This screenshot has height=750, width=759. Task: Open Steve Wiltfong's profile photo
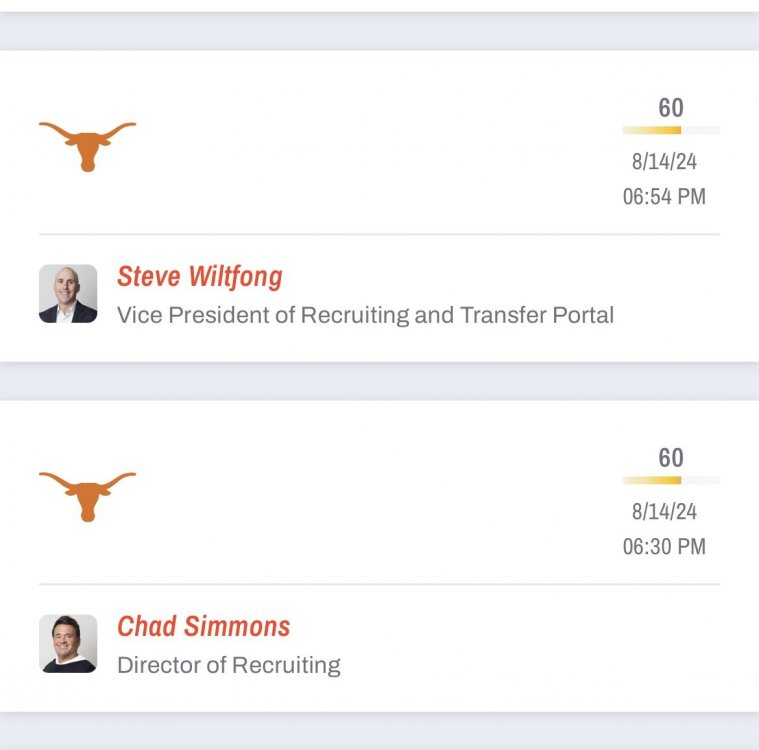68,294
